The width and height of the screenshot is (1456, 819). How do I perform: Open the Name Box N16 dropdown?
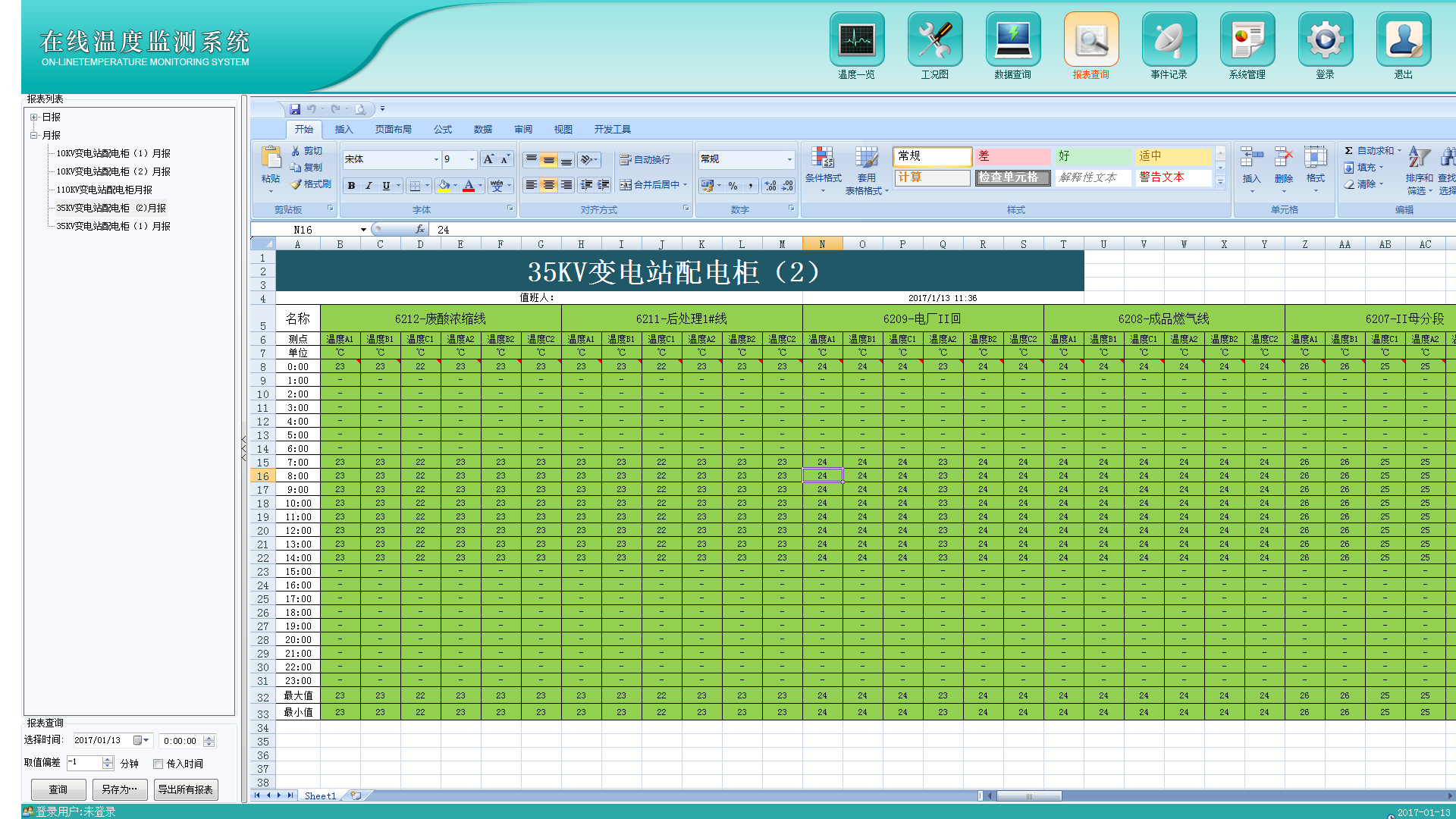[363, 229]
